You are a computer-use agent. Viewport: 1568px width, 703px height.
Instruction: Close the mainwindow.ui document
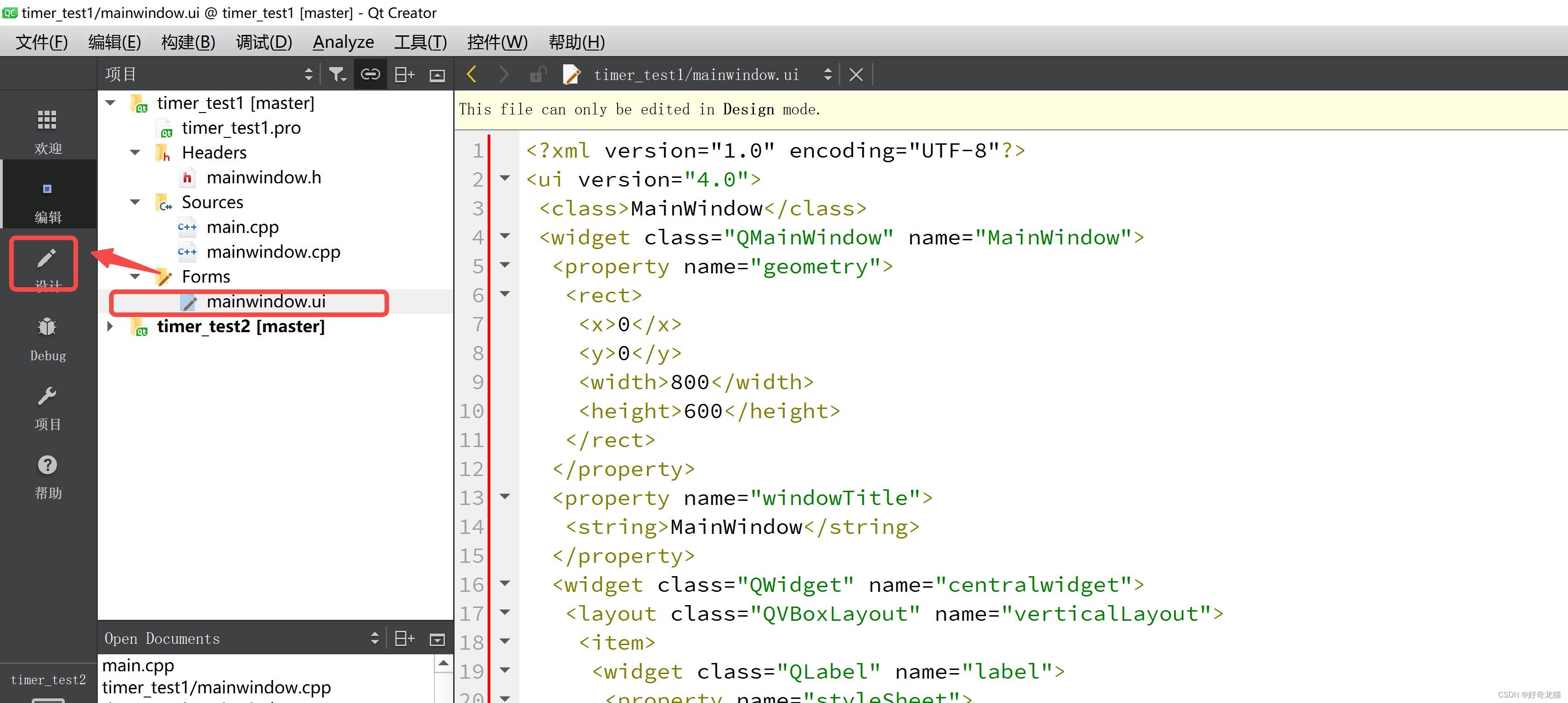pyautogui.click(x=856, y=75)
